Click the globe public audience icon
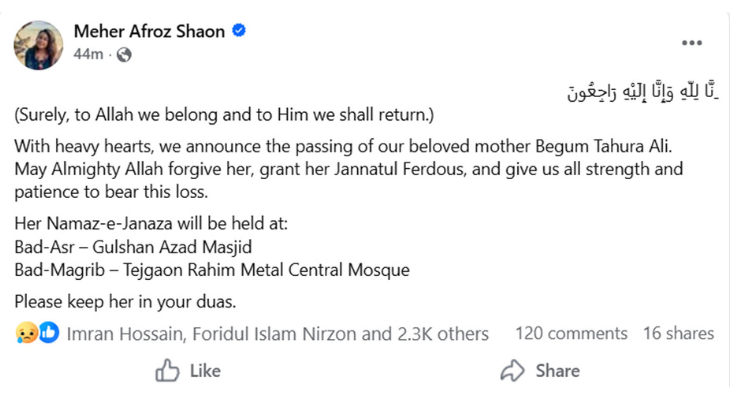Viewport: 730px width, 400px height. click(x=124, y=55)
